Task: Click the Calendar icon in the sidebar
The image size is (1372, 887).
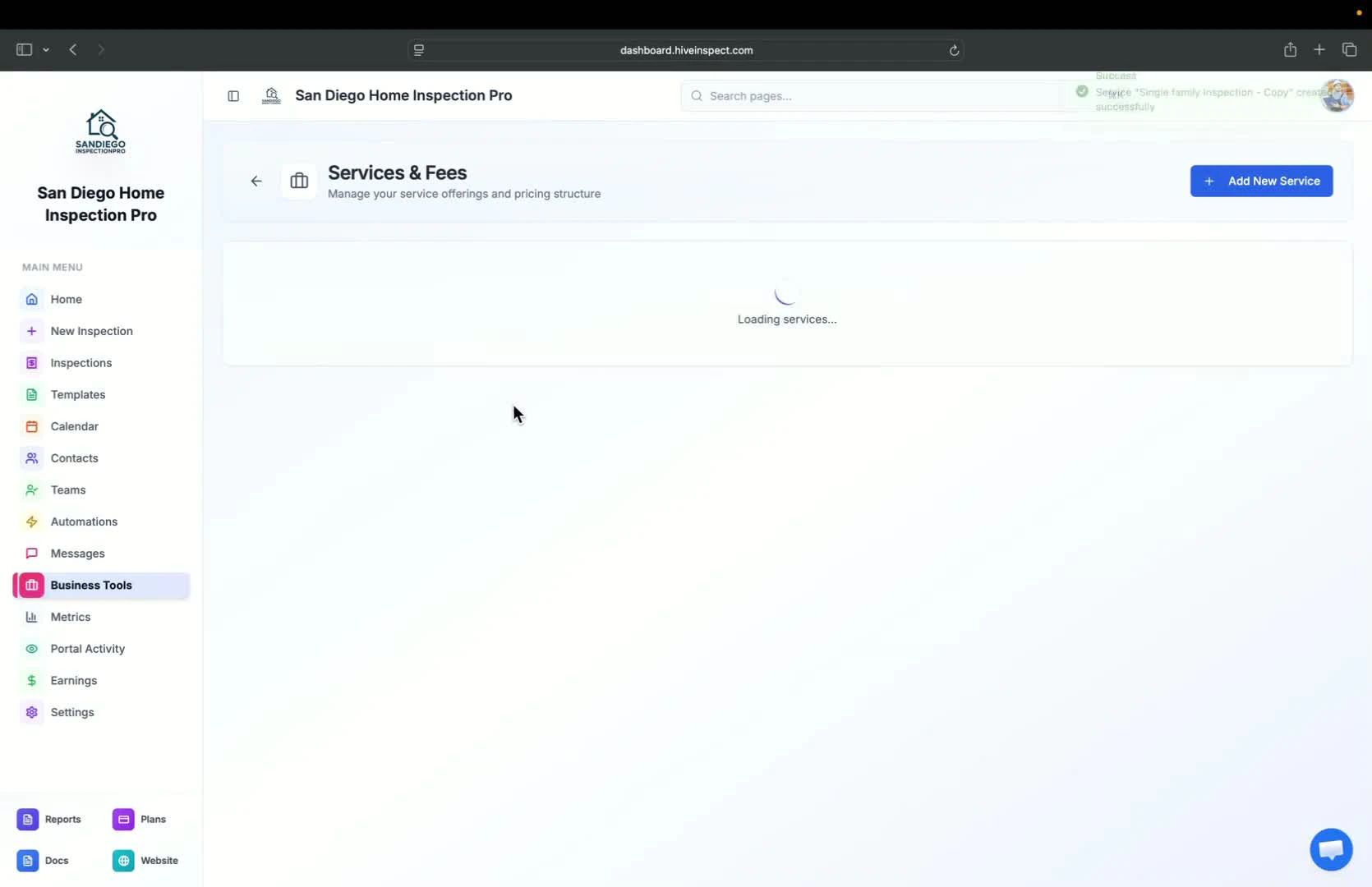Action: (x=31, y=426)
